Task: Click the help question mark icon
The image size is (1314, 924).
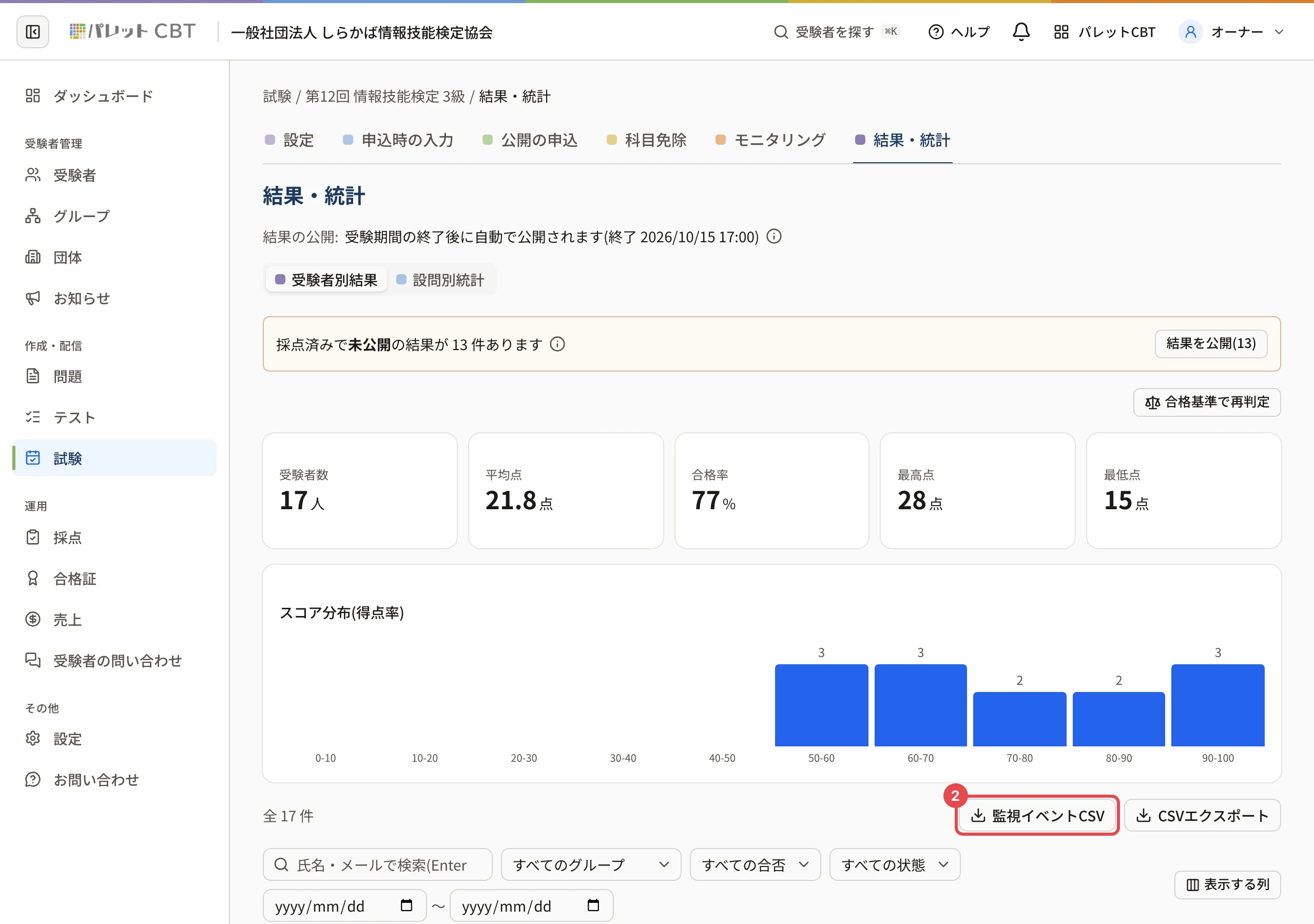Action: (936, 32)
